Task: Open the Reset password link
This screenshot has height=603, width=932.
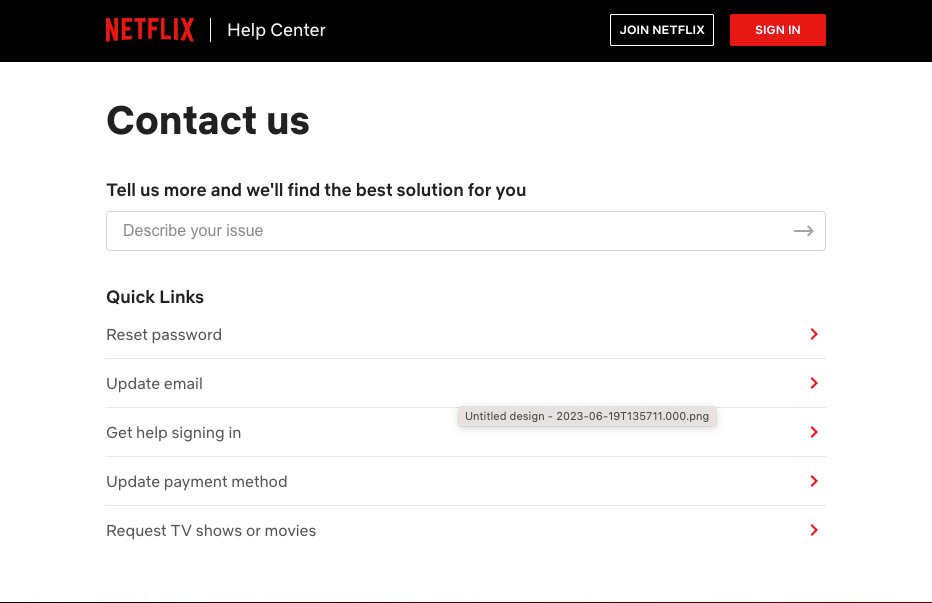Action: tap(164, 335)
